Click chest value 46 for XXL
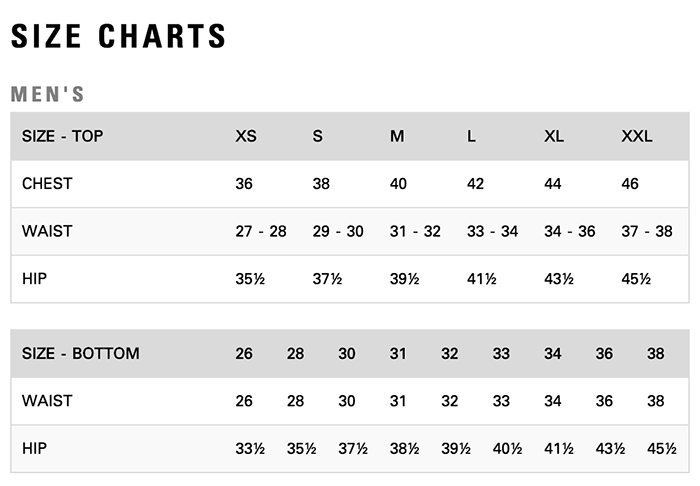This screenshot has width=700, height=486. (630, 183)
